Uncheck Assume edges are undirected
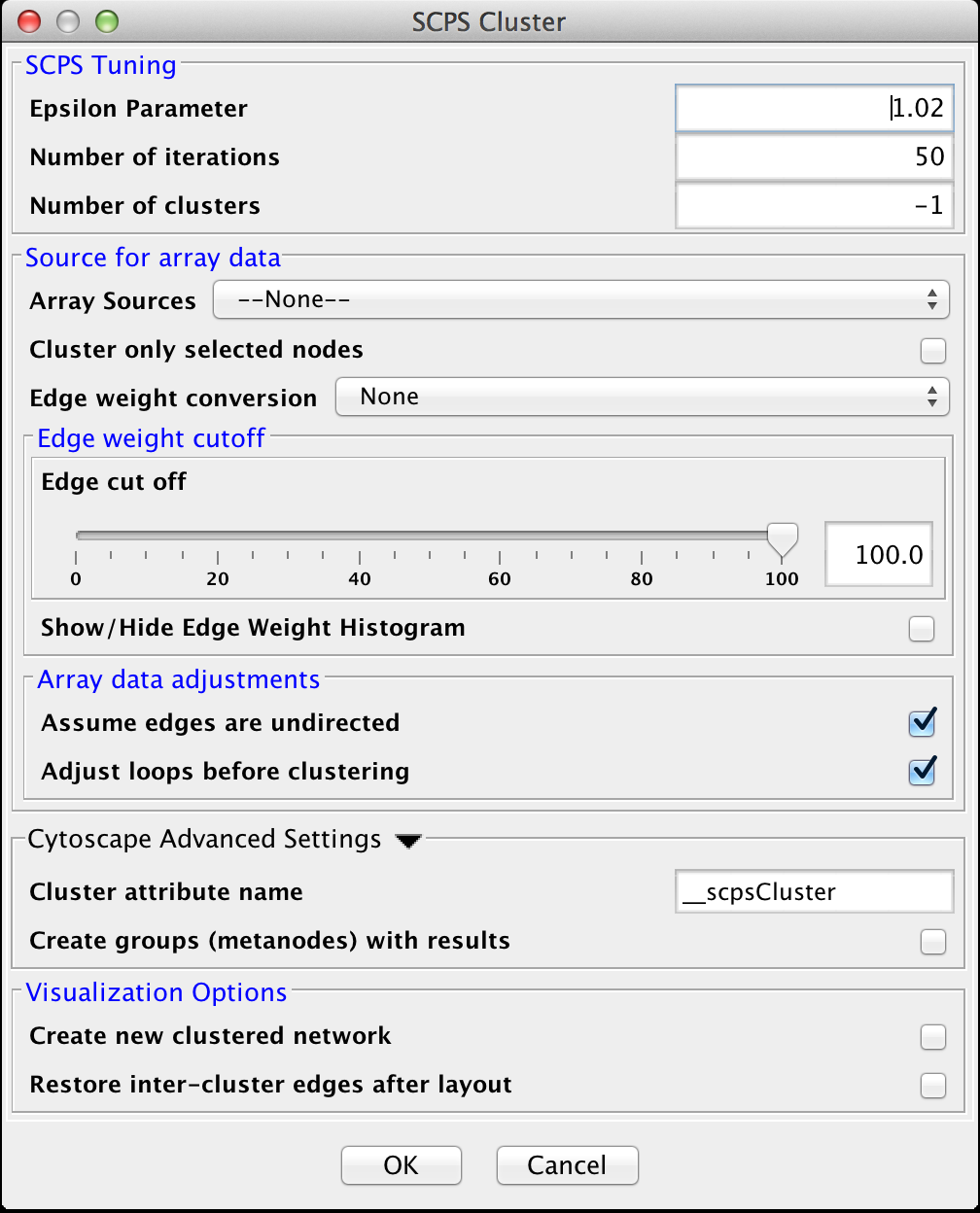Viewport: 980px width, 1213px height. 921,723
